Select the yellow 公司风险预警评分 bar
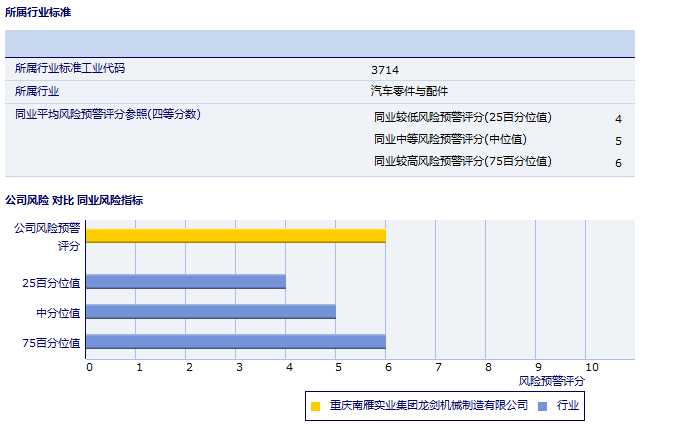The height and width of the screenshot is (425, 692). pos(236,236)
